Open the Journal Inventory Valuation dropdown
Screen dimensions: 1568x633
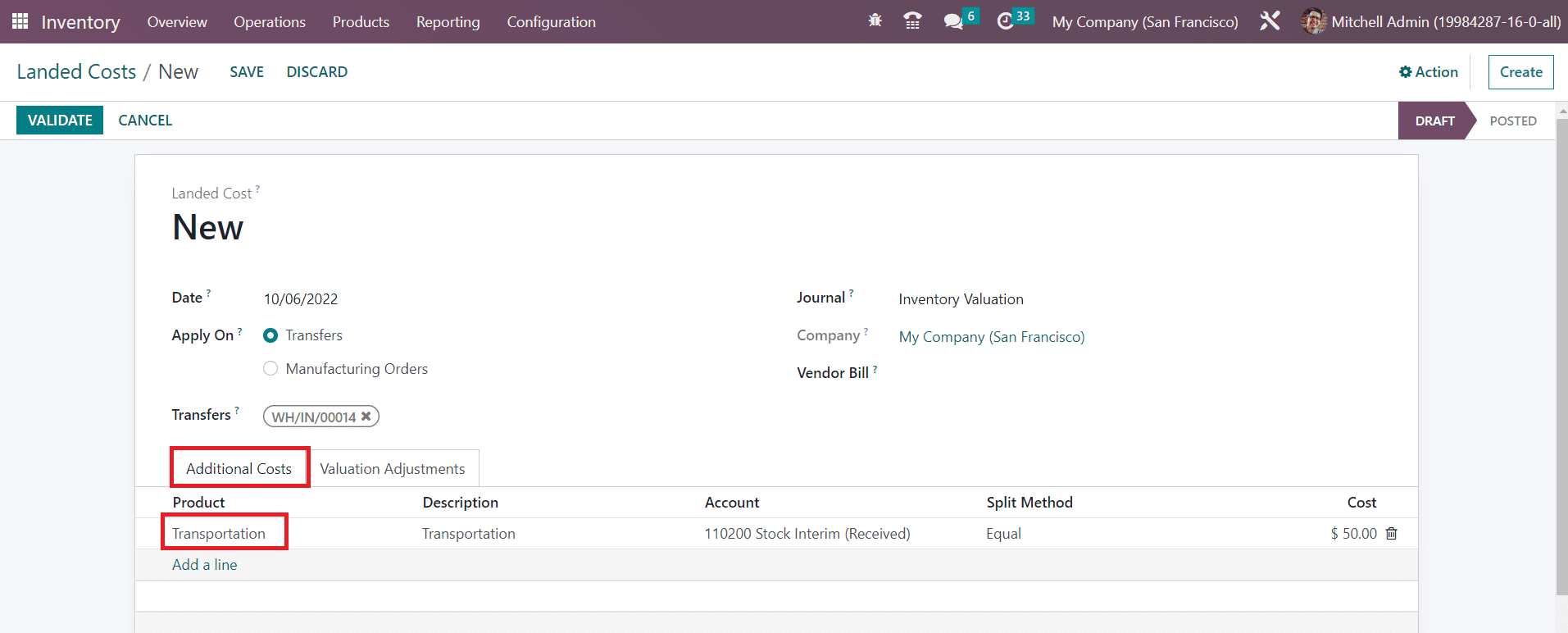tap(961, 299)
